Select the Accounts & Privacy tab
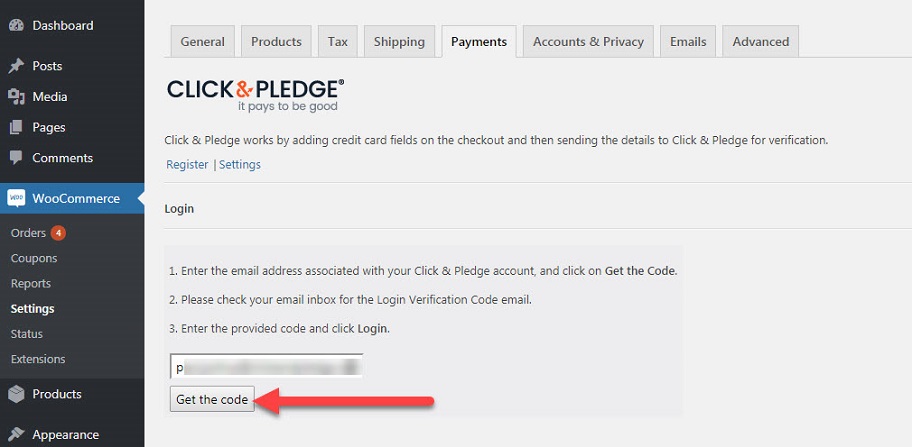Image resolution: width=912 pixels, height=447 pixels. (588, 42)
